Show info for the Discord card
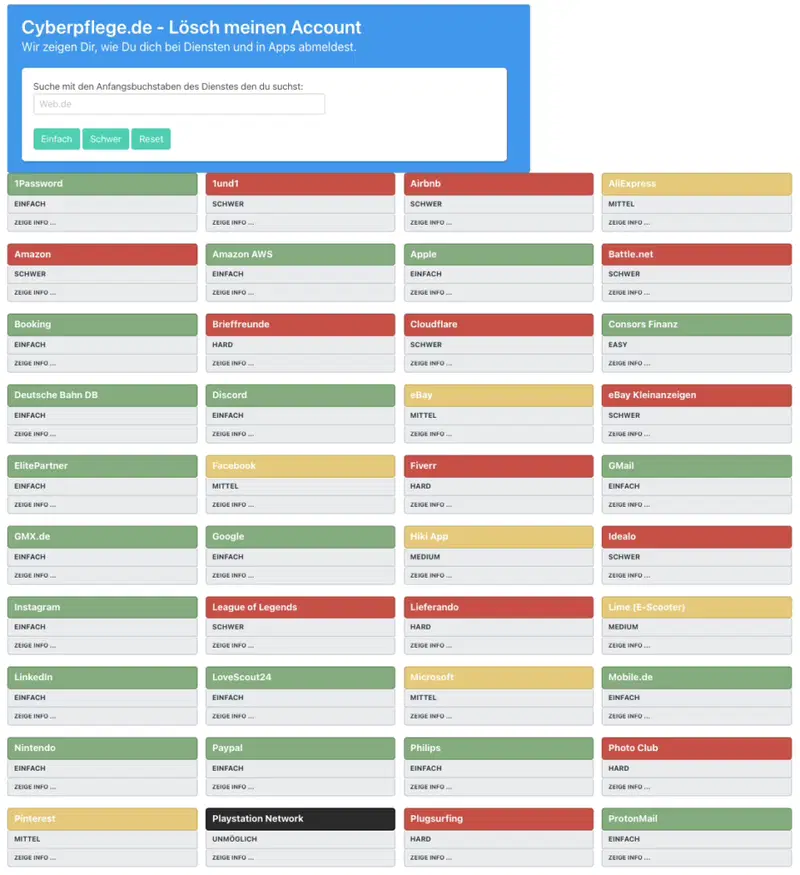The image size is (800, 875). pyautogui.click(x=300, y=434)
